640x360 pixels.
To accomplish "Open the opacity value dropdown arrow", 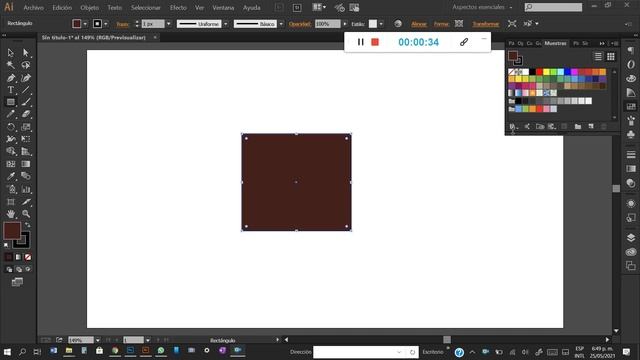I will pos(345,24).
